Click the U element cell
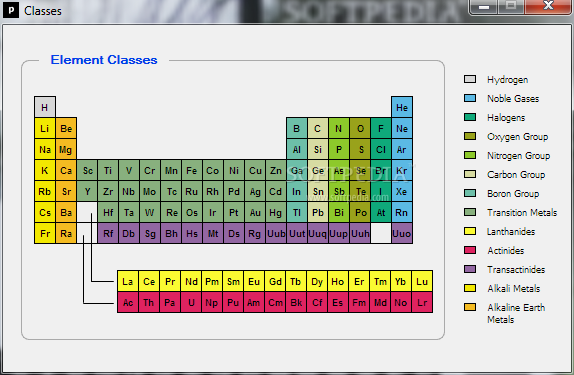 click(x=191, y=302)
